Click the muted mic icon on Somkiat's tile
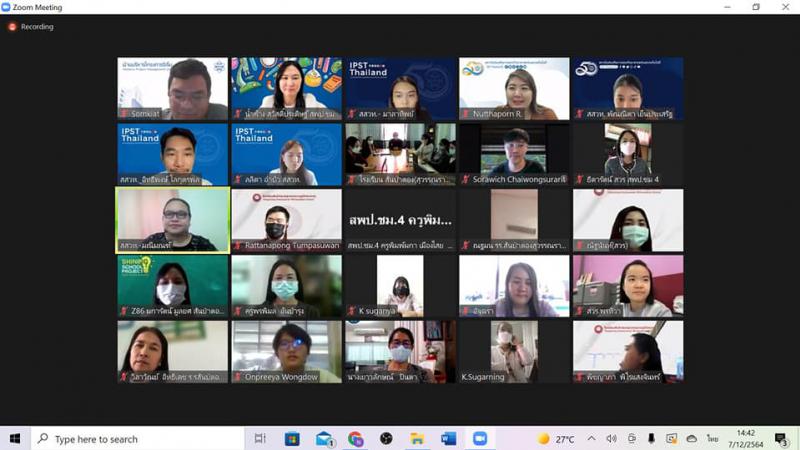The image size is (800, 450). pos(123,114)
